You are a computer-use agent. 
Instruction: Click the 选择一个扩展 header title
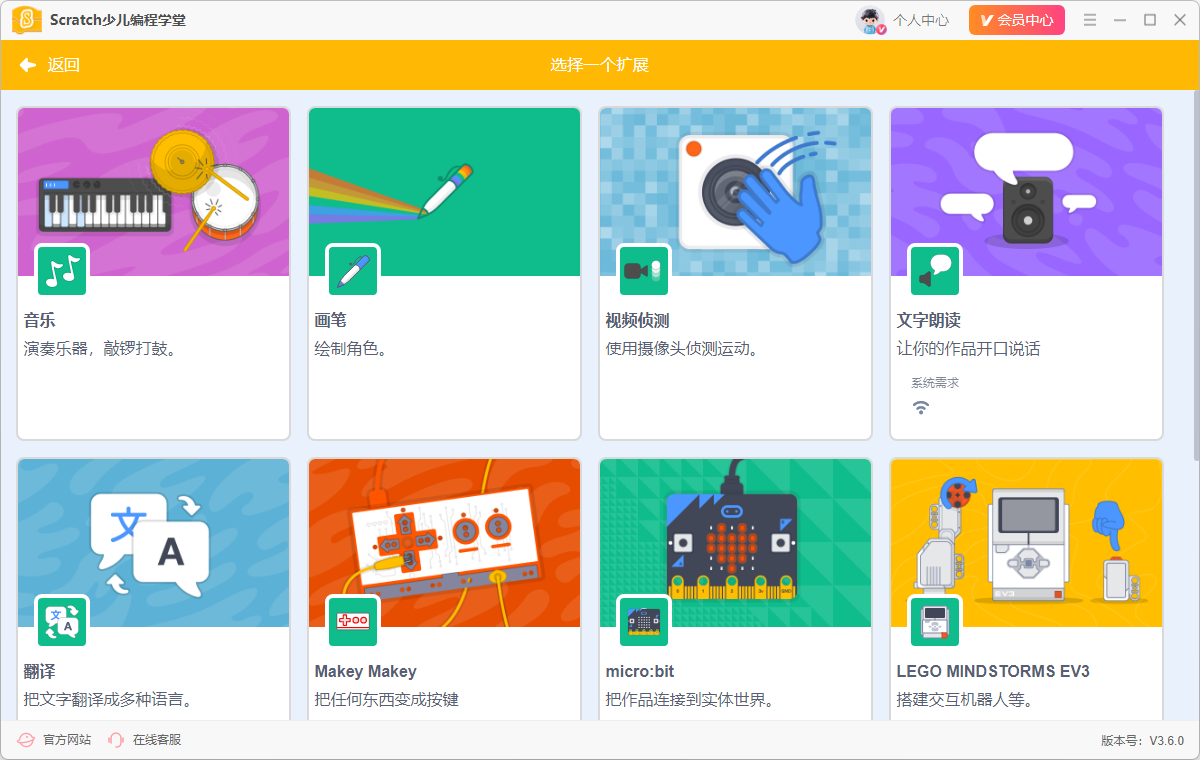(x=600, y=65)
